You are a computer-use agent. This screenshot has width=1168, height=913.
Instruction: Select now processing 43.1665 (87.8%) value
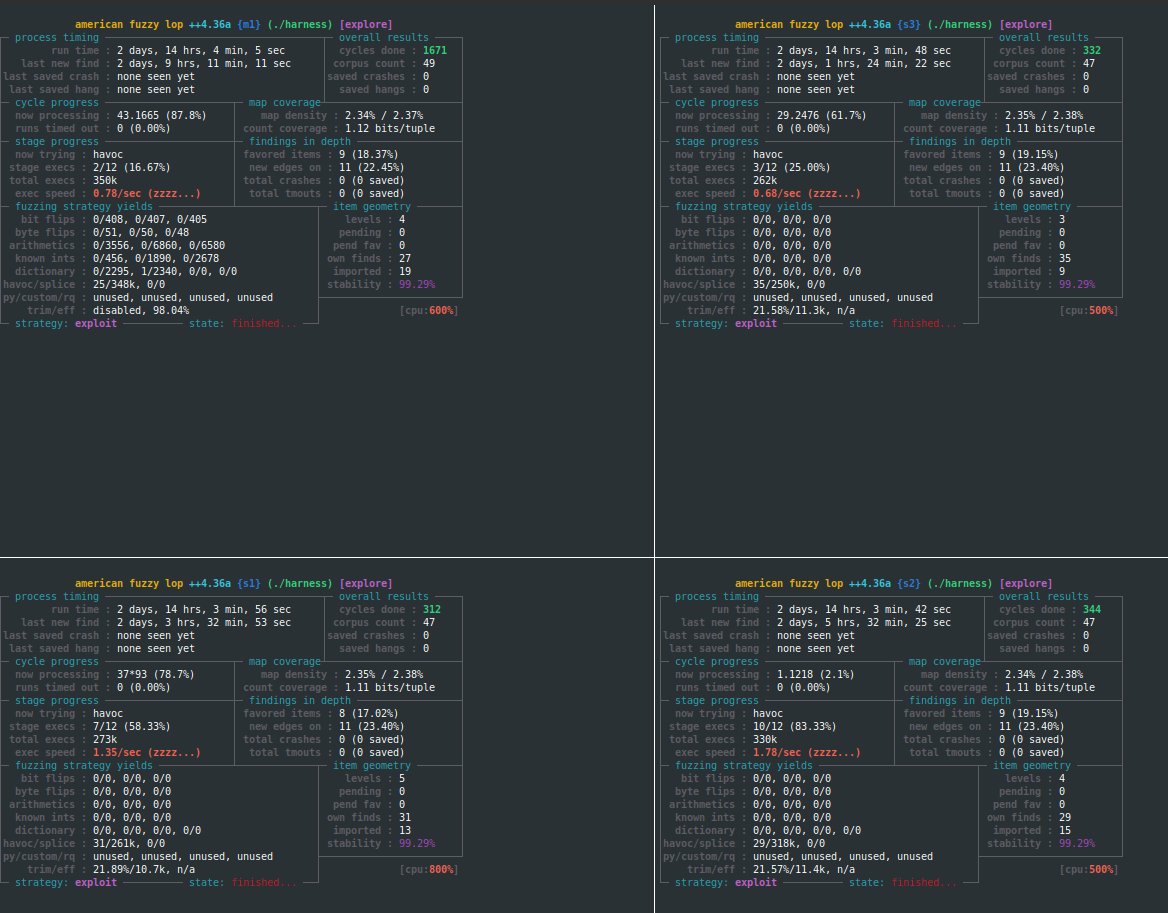162,115
